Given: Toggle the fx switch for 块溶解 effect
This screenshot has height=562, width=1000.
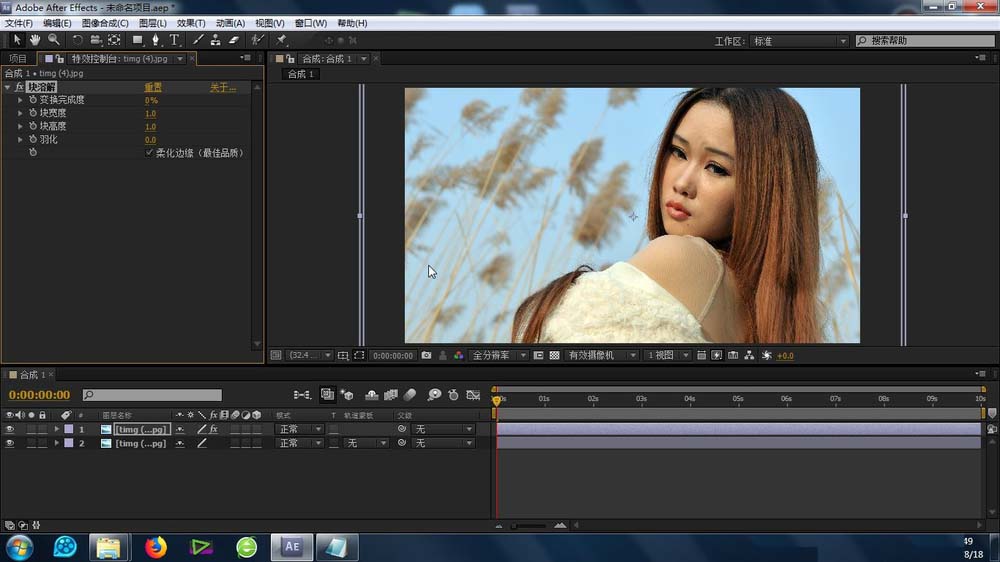Looking at the screenshot, I should click(19, 87).
